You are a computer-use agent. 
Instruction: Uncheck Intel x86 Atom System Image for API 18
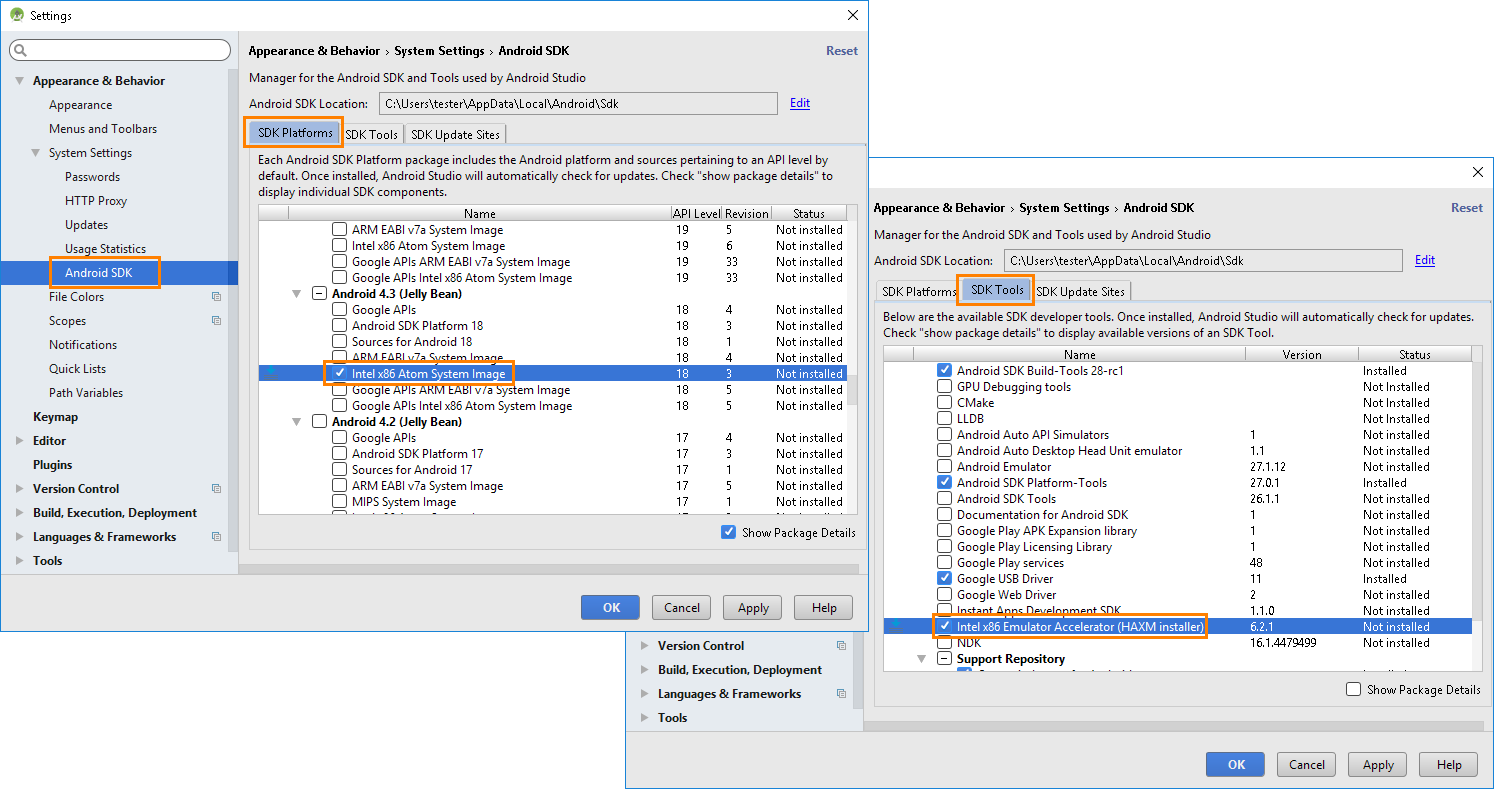tap(340, 374)
